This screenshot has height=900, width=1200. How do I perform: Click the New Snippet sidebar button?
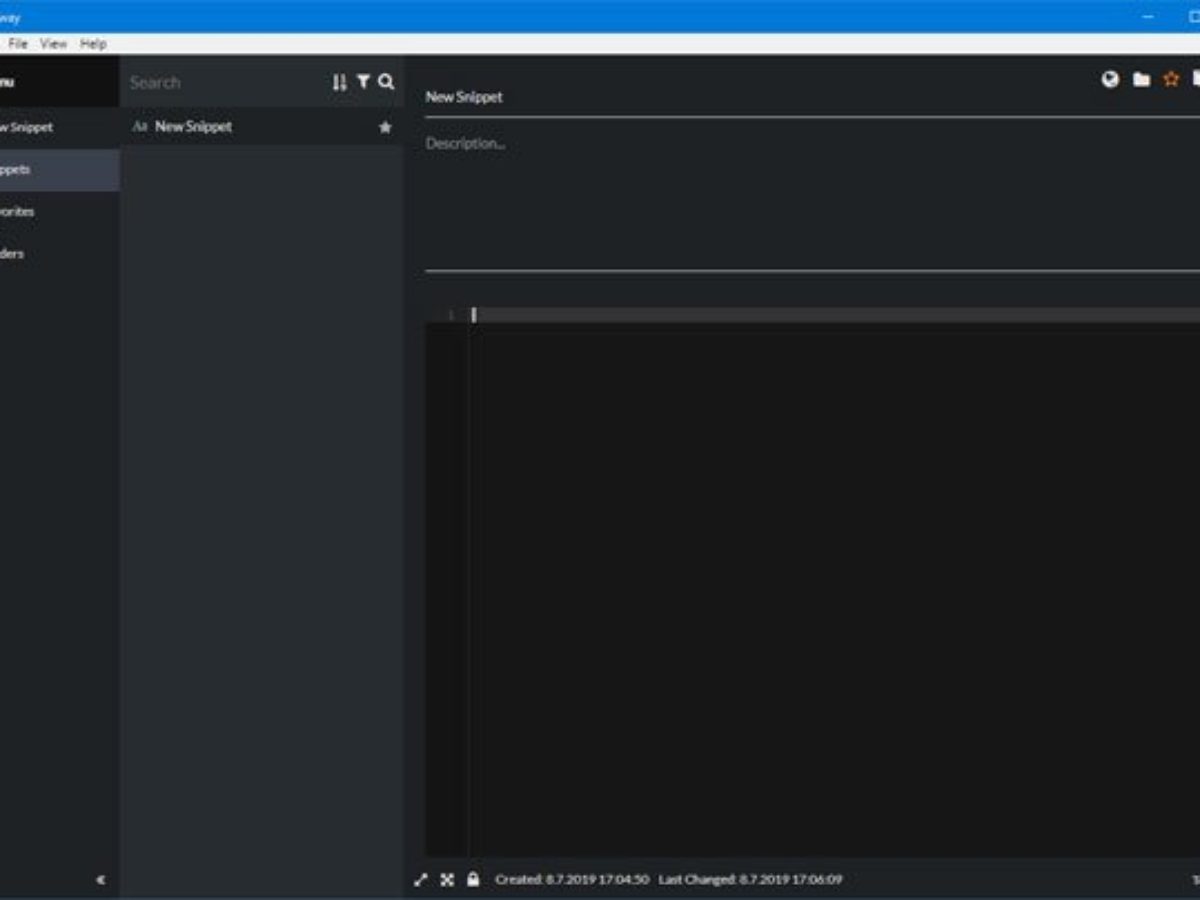click(x=60, y=127)
